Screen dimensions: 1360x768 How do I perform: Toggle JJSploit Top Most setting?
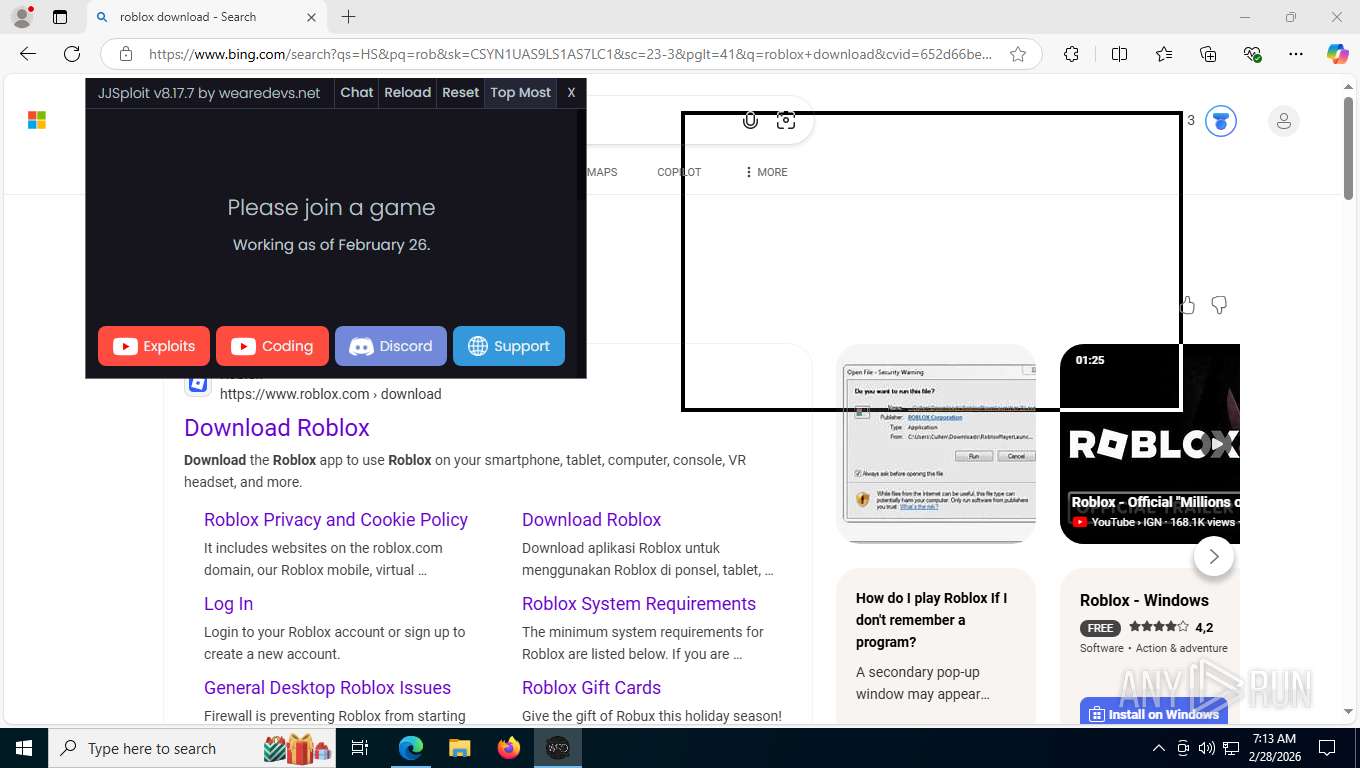(x=520, y=92)
